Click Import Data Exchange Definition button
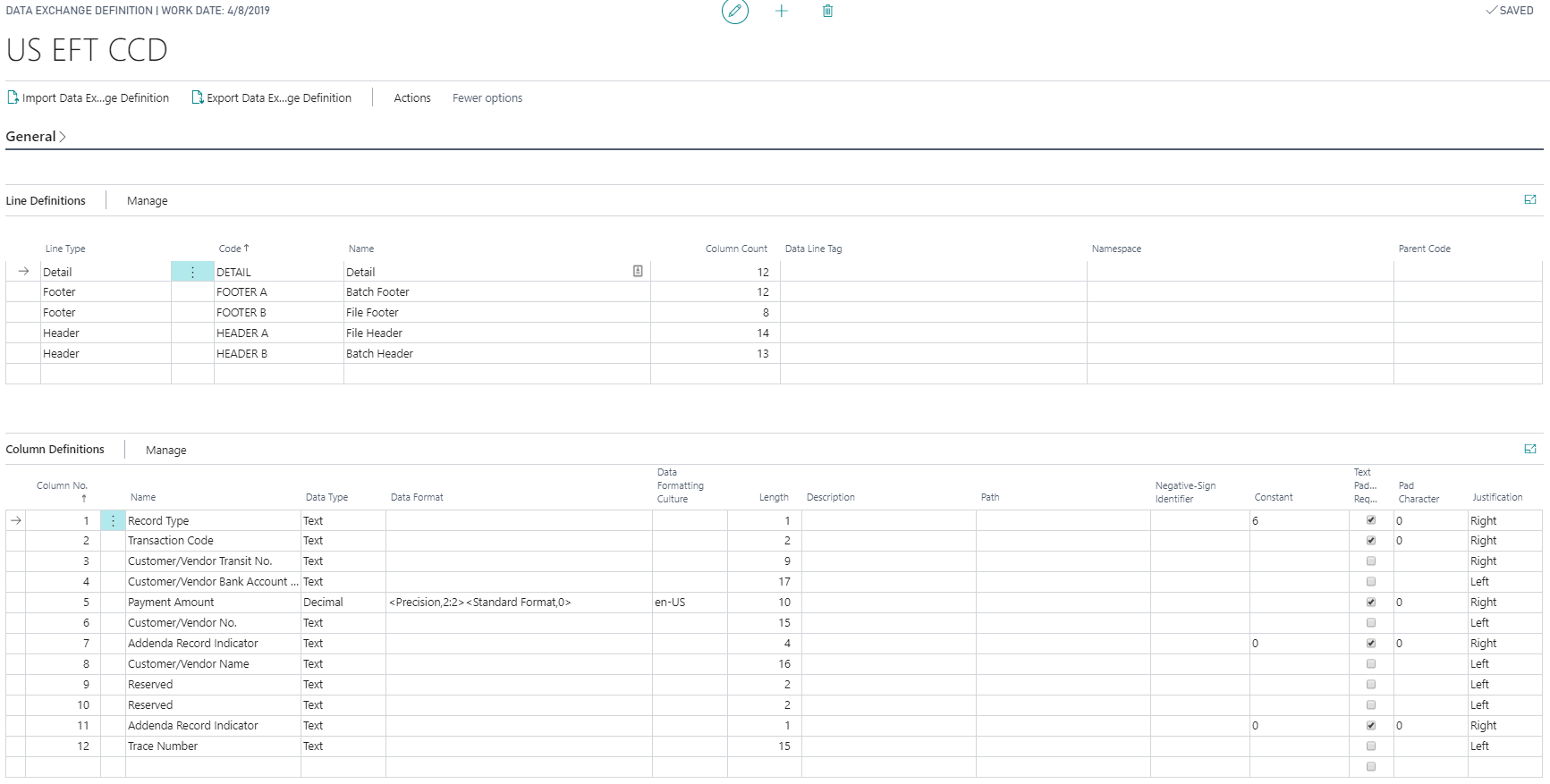Image resolution: width=1550 pixels, height=784 pixels. (88, 97)
